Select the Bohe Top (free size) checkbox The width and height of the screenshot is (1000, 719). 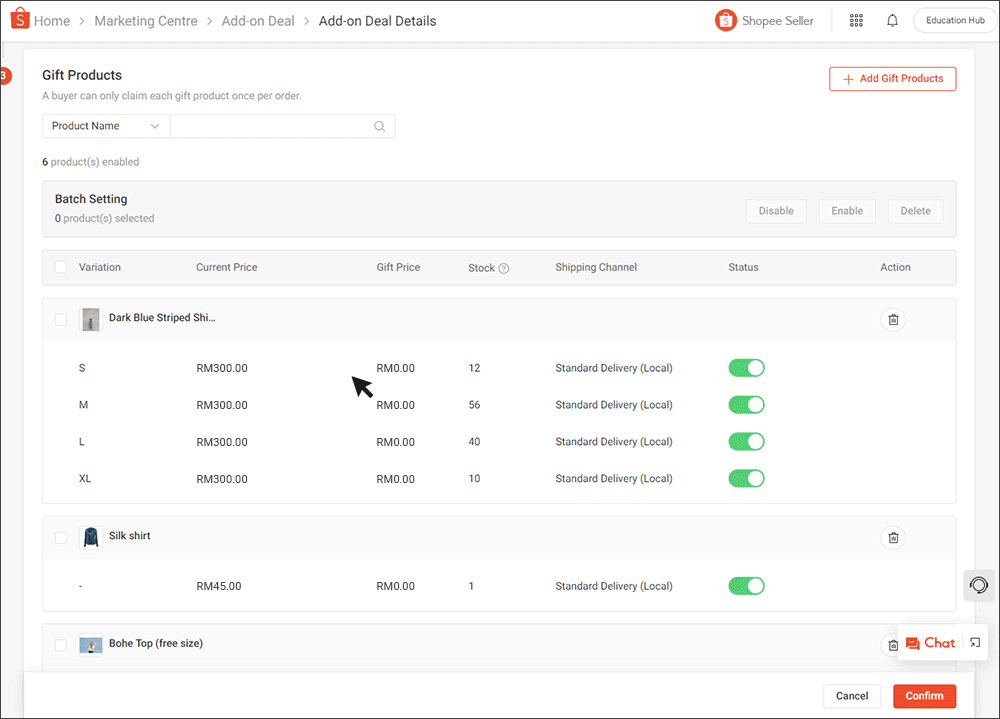click(61, 645)
